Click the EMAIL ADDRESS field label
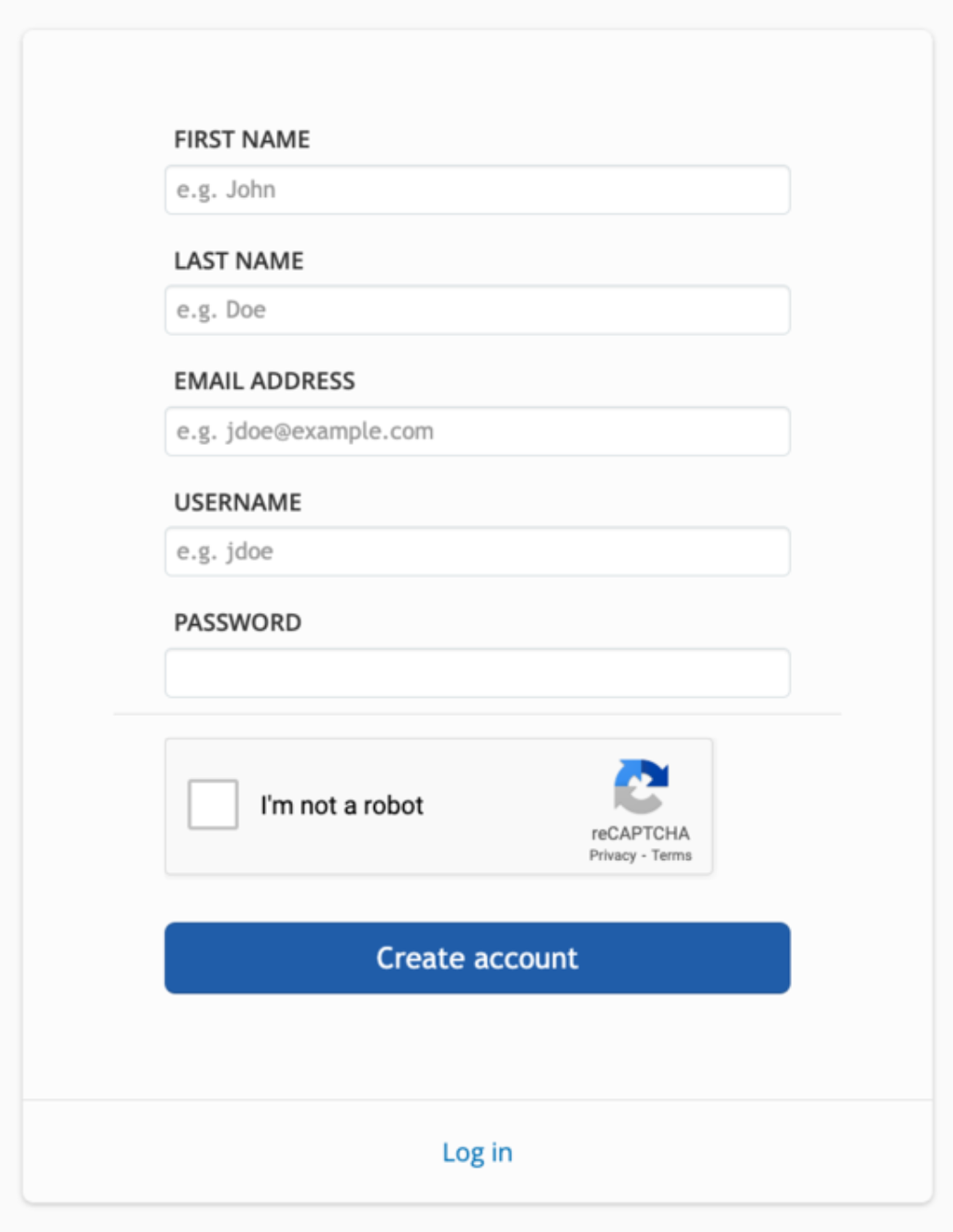Viewport: 953px width, 1232px height. pos(264,381)
